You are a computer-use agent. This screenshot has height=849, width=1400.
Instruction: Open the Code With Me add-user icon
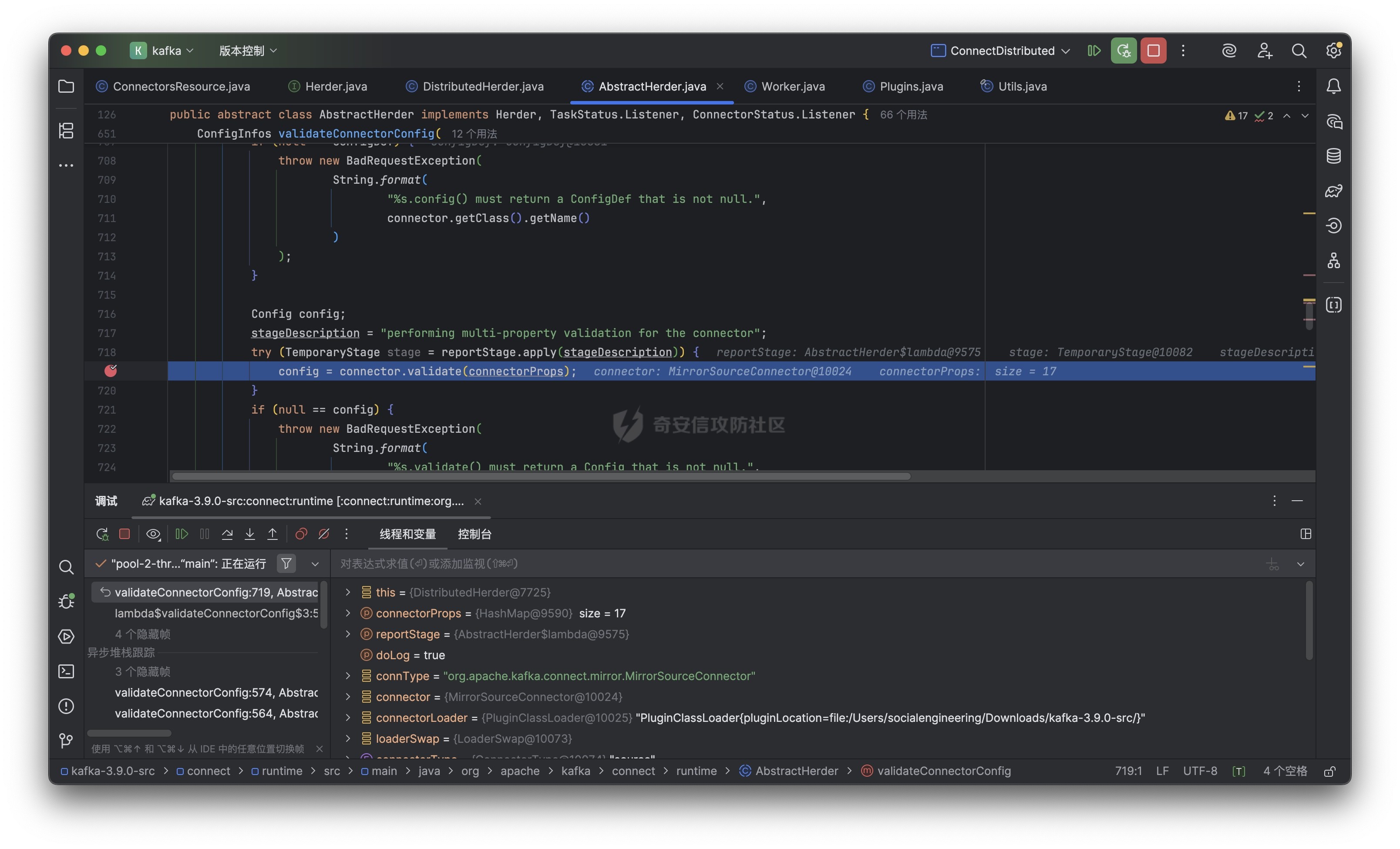[x=1264, y=51]
